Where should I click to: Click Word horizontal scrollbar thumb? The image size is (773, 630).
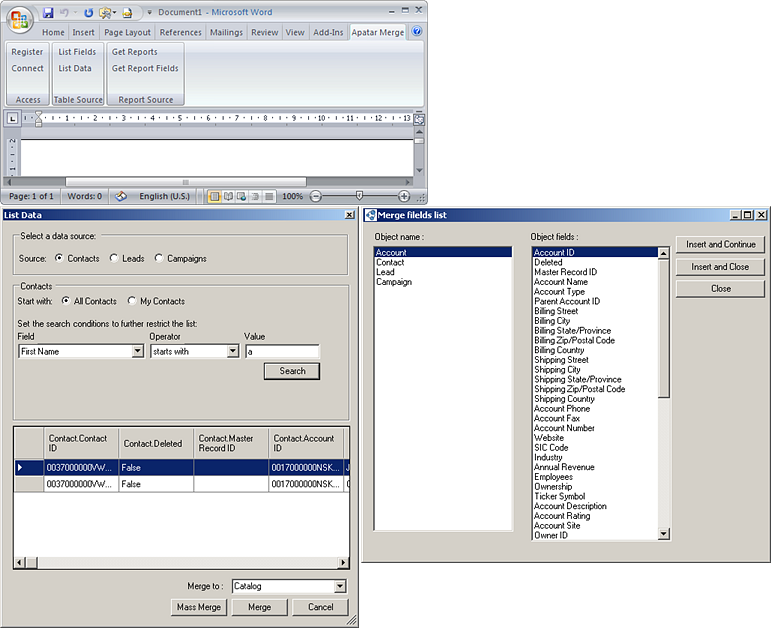click(186, 182)
